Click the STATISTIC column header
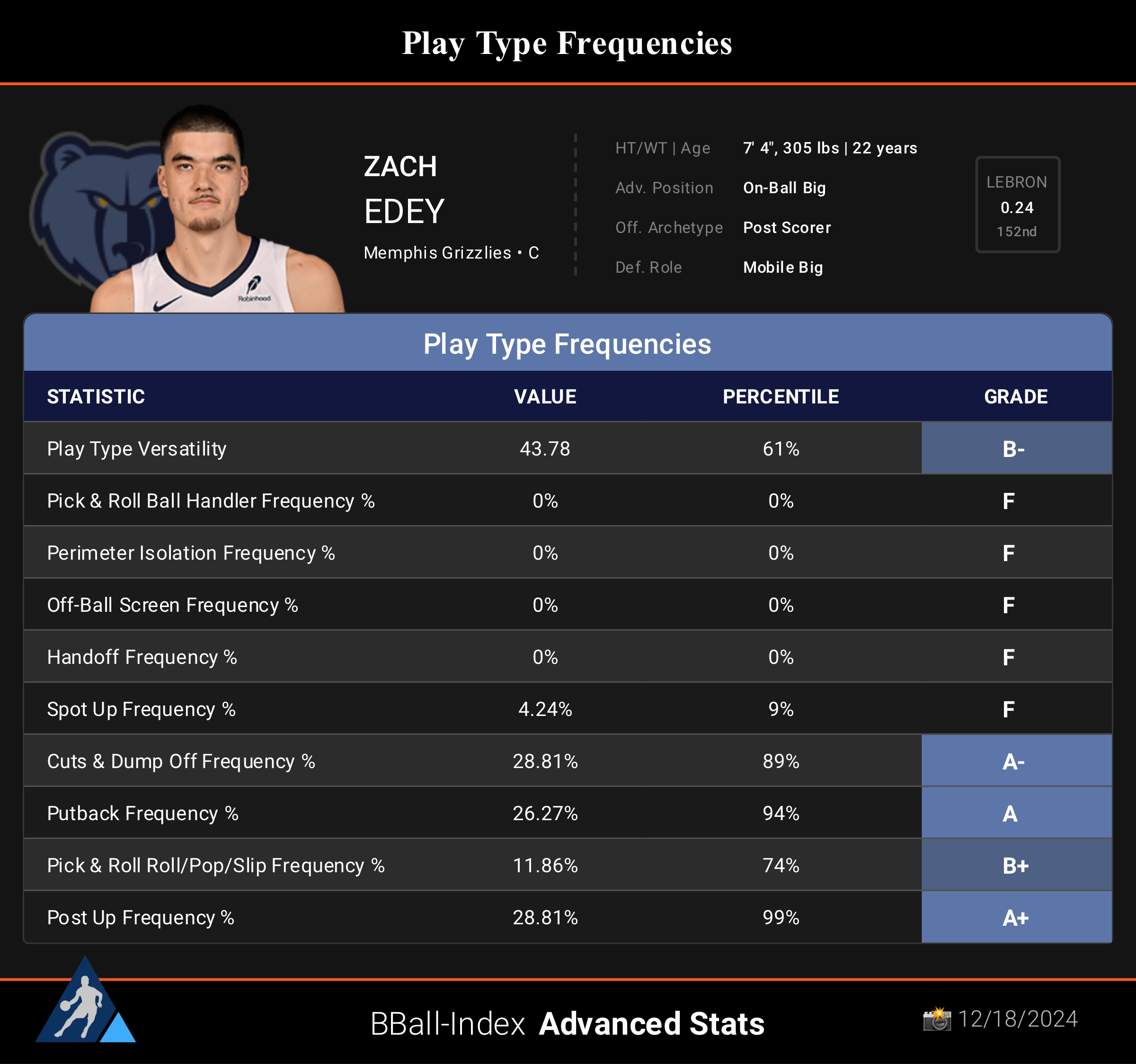This screenshot has width=1136, height=1064. [x=96, y=396]
